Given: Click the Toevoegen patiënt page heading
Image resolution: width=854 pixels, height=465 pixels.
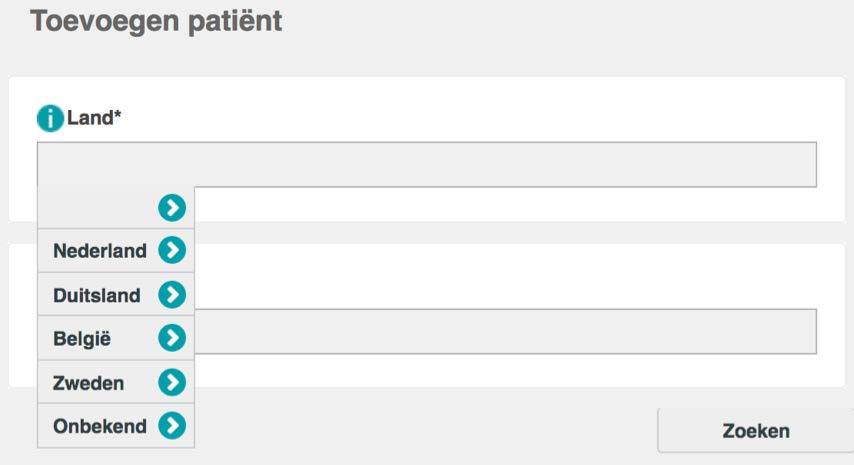Looking at the screenshot, I should click(156, 22).
